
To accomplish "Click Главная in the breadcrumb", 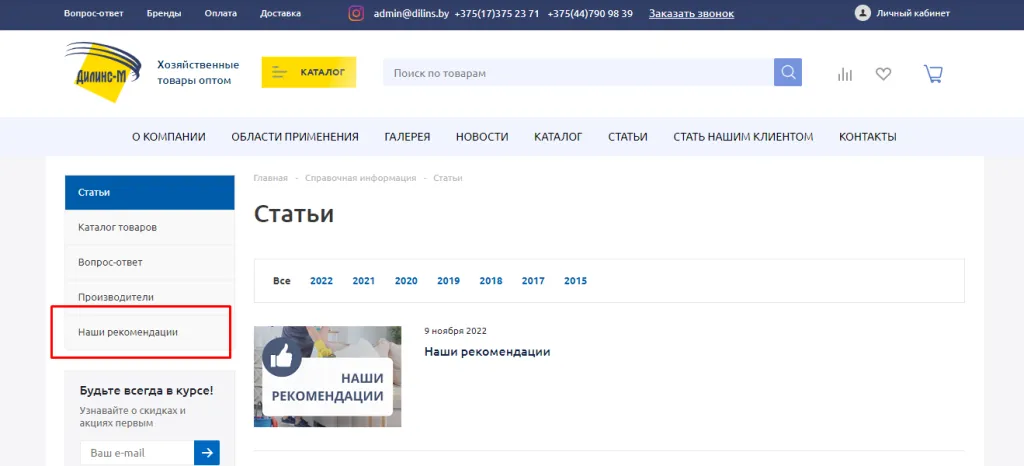I will pos(270,178).
